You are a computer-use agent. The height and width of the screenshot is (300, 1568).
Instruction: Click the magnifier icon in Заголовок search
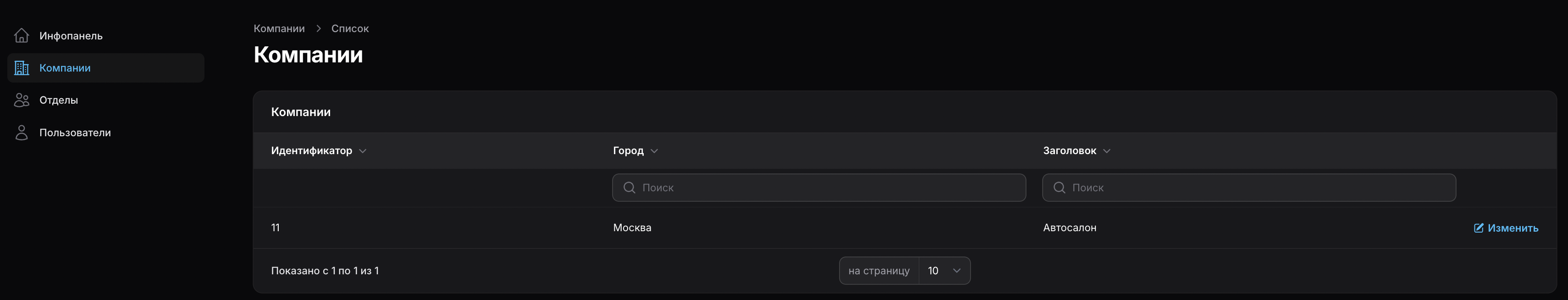coord(1059,188)
